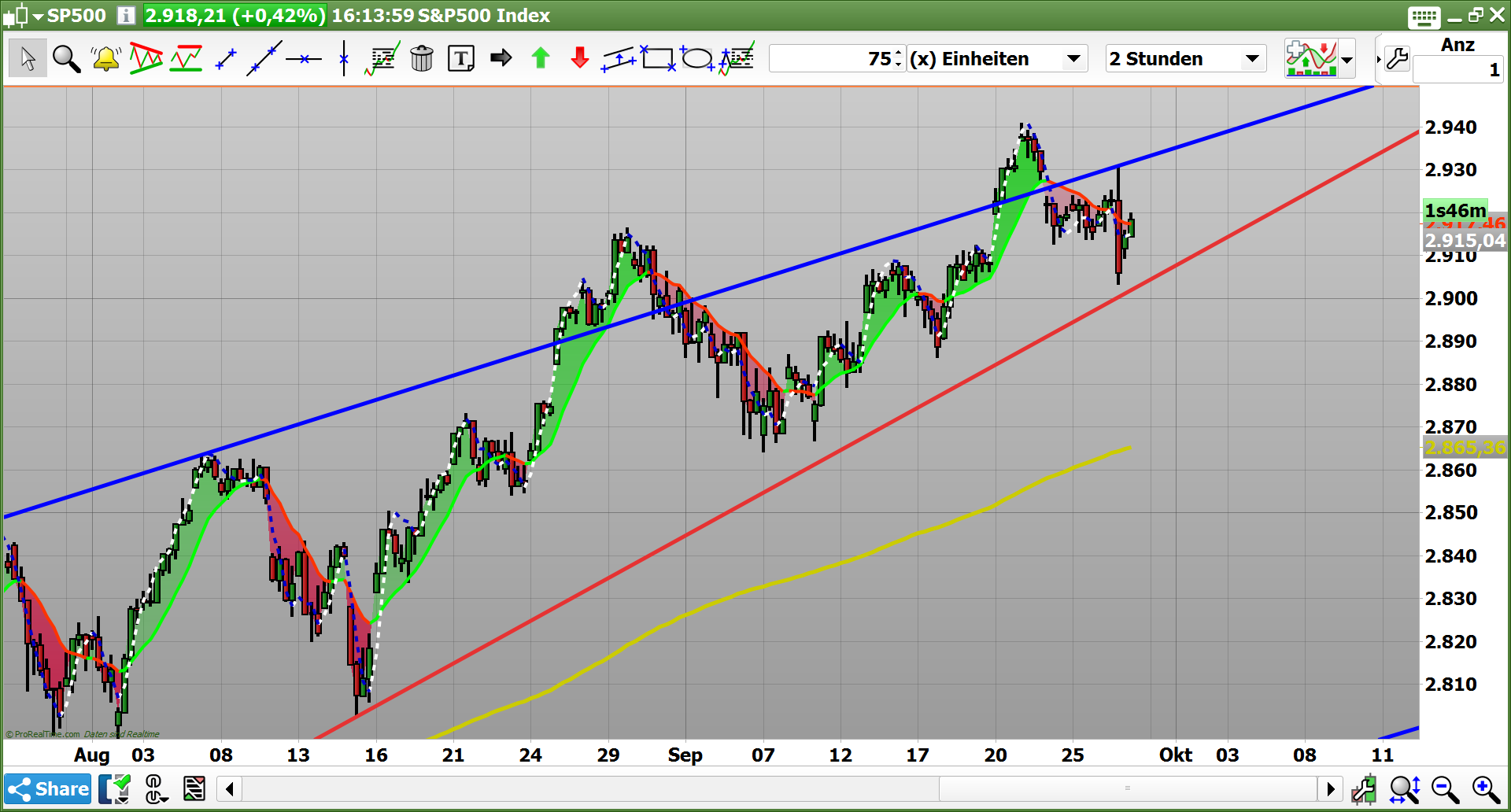Zoom out using the minus magnifier
The image size is (1511, 812).
pos(1445,788)
